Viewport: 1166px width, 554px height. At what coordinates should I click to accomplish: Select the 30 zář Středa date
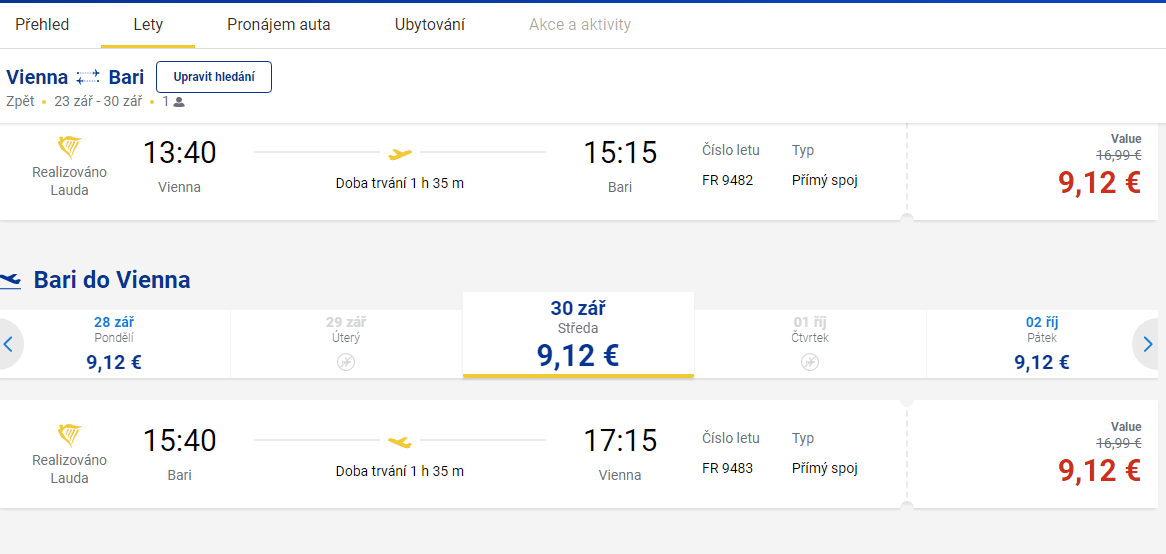tap(578, 335)
